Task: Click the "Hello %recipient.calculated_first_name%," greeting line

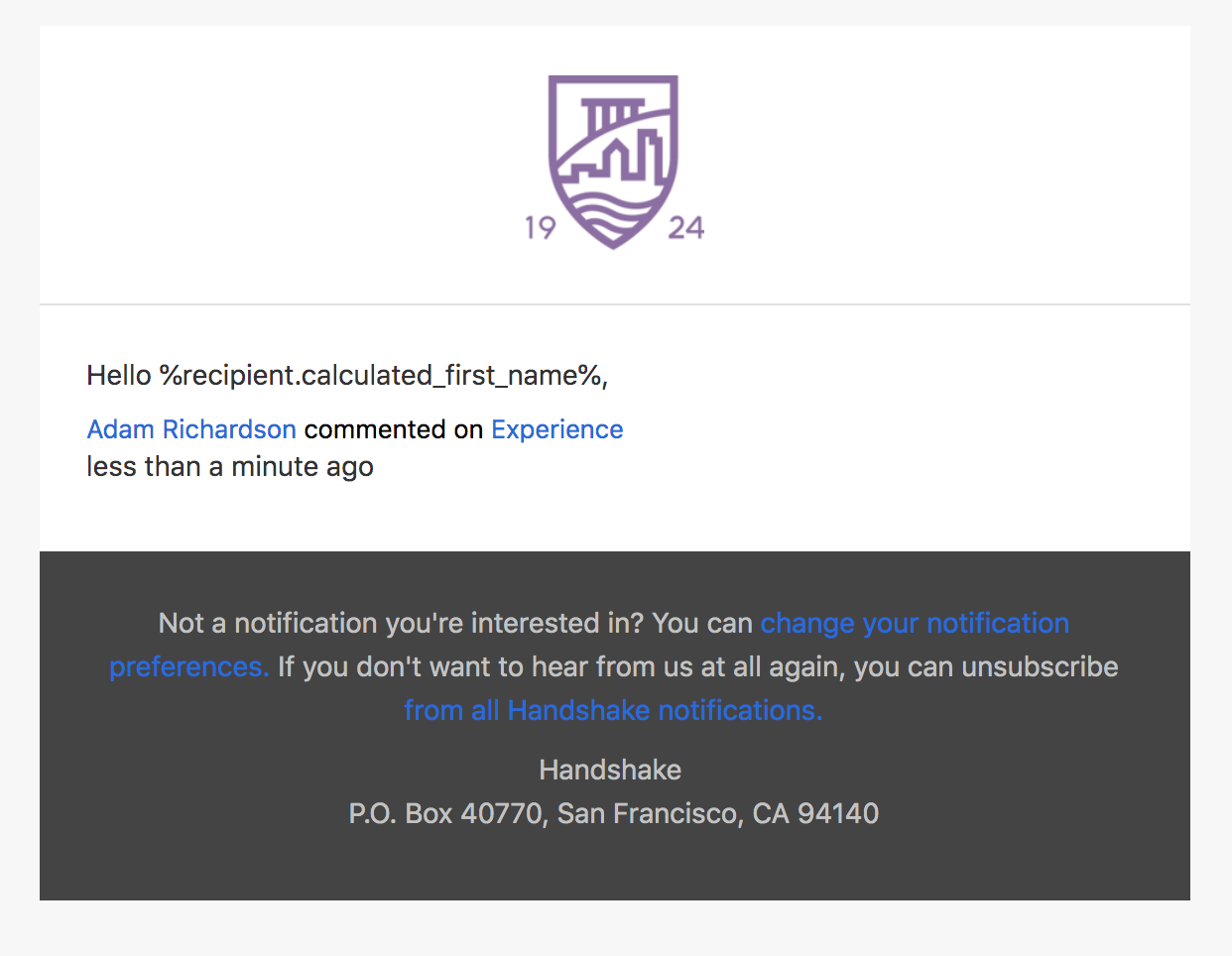Action: coord(347,376)
